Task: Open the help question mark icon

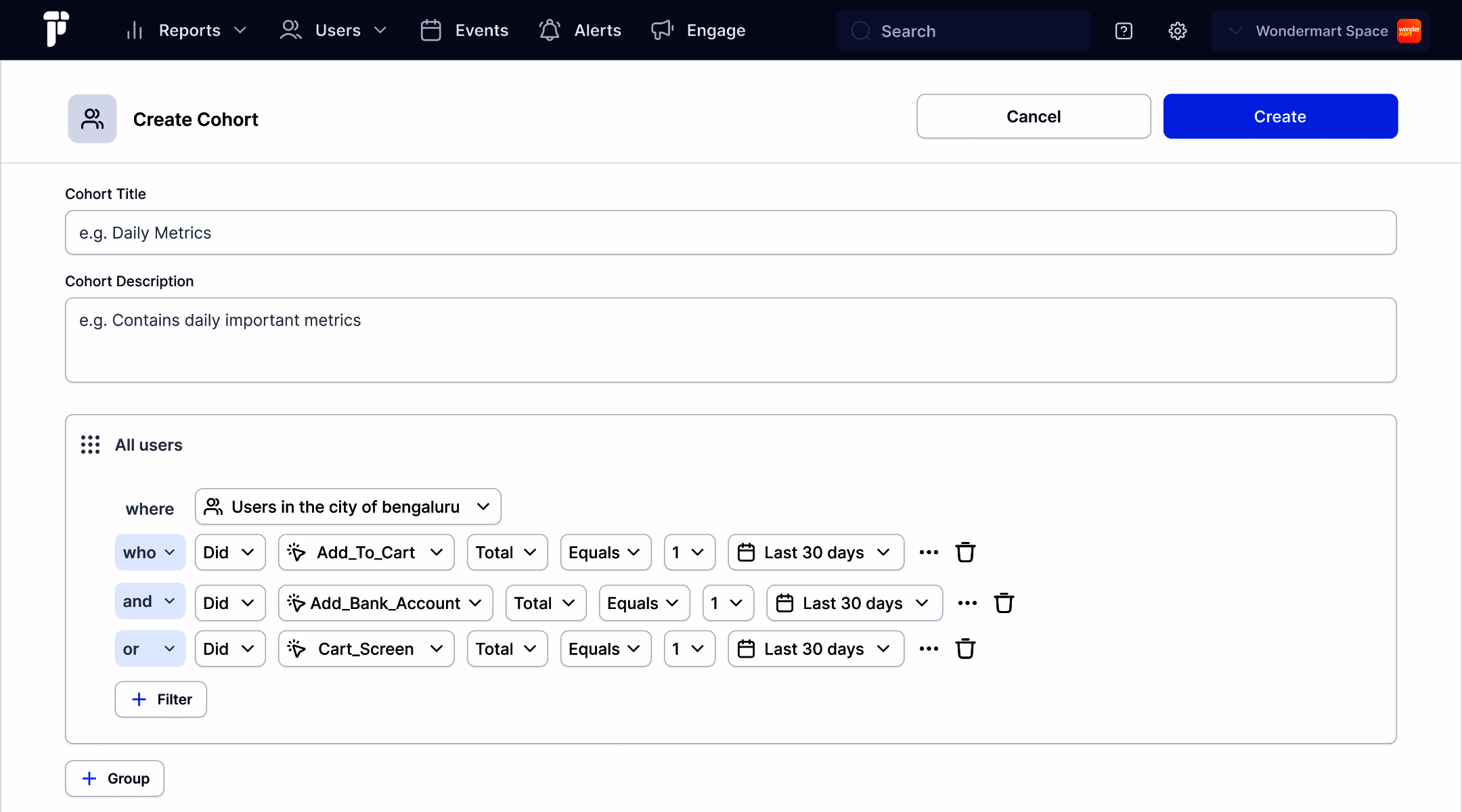Action: pyautogui.click(x=1124, y=31)
